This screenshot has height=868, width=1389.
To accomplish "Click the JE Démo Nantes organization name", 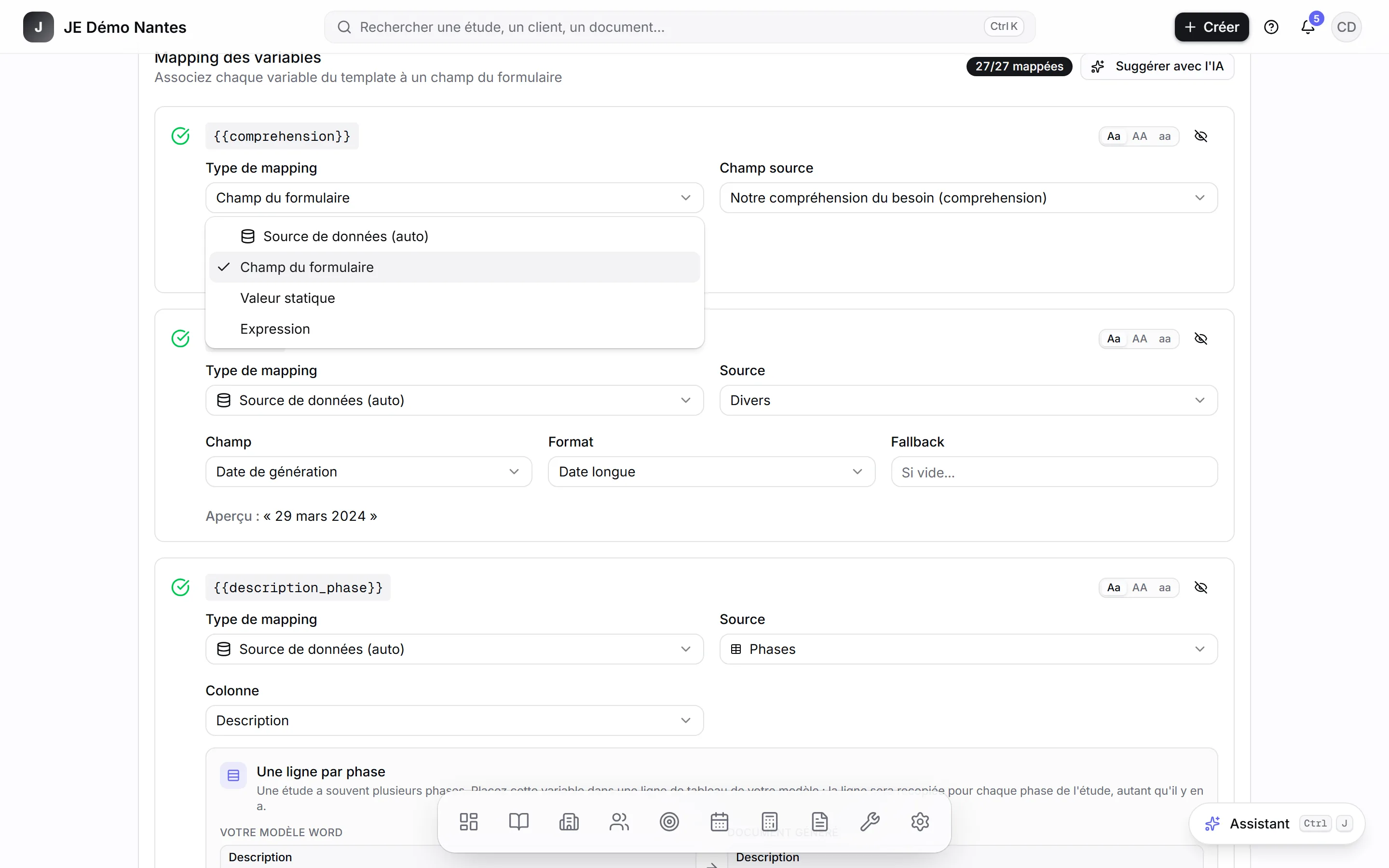I will [x=125, y=27].
